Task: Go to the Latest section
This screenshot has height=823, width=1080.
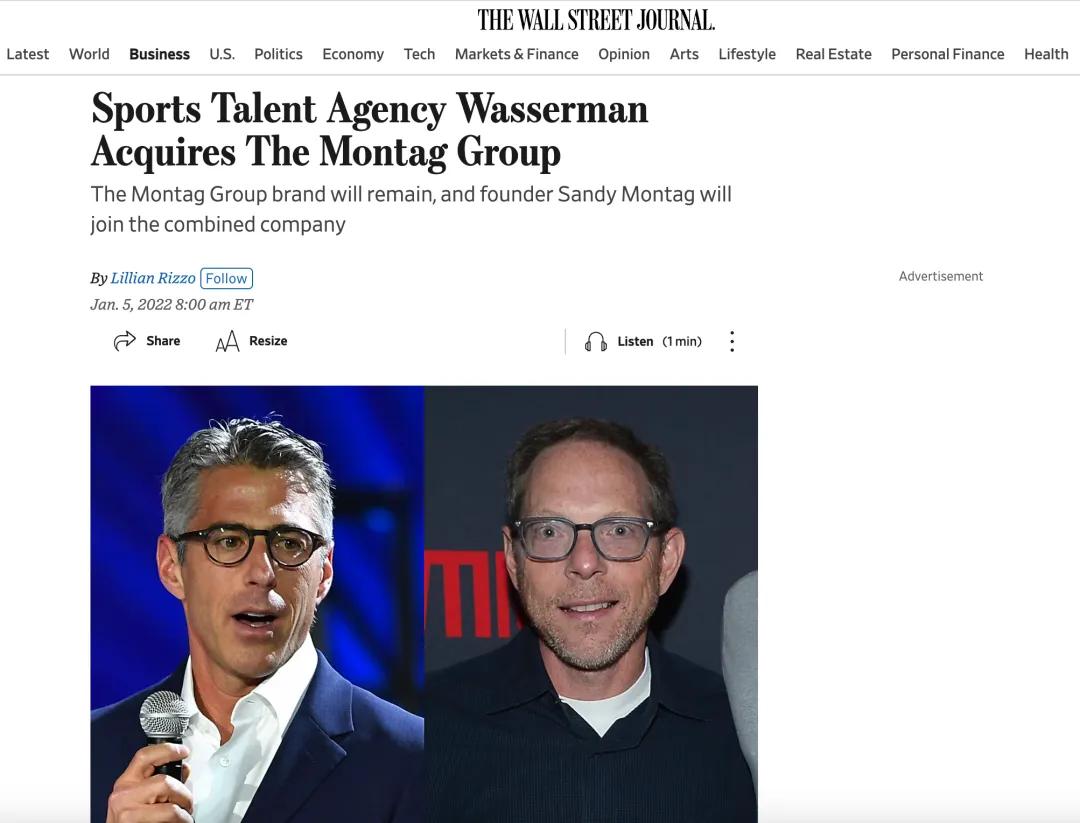Action: (x=28, y=54)
